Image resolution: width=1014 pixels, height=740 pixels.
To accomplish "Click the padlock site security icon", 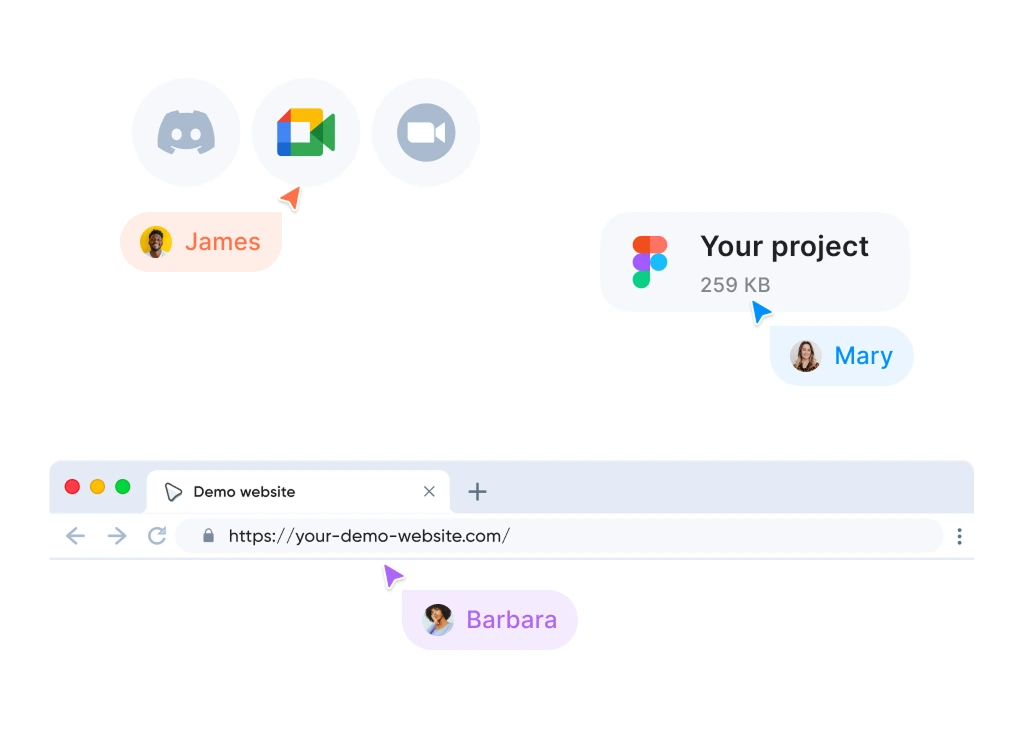I will pos(209,536).
